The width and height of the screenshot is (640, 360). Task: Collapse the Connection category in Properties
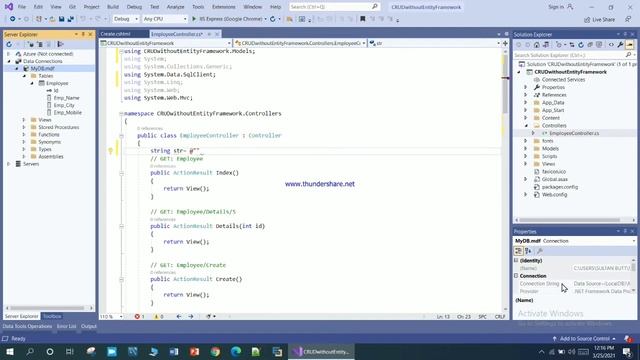pyautogui.click(x=516, y=276)
